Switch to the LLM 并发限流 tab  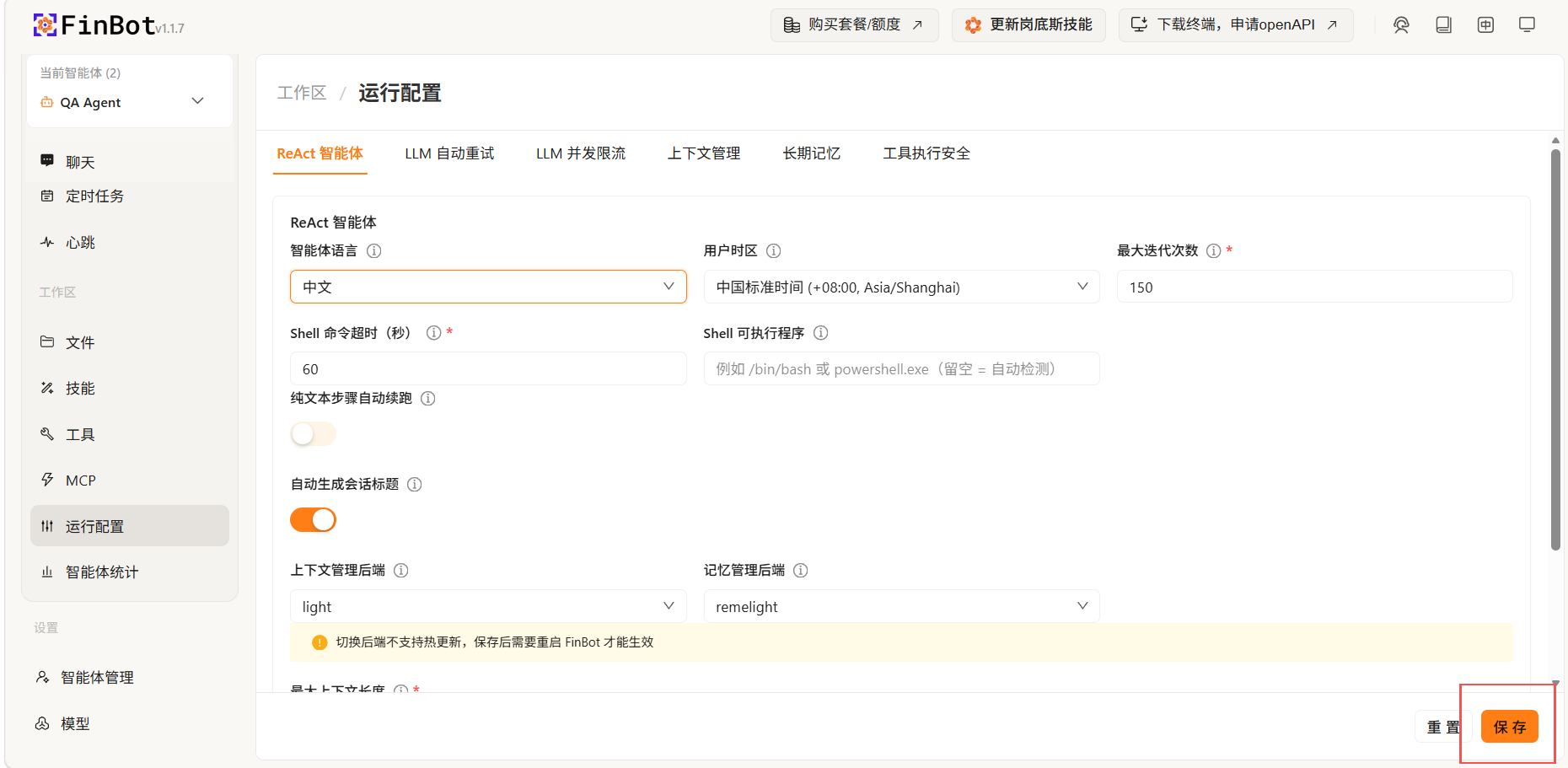click(581, 153)
